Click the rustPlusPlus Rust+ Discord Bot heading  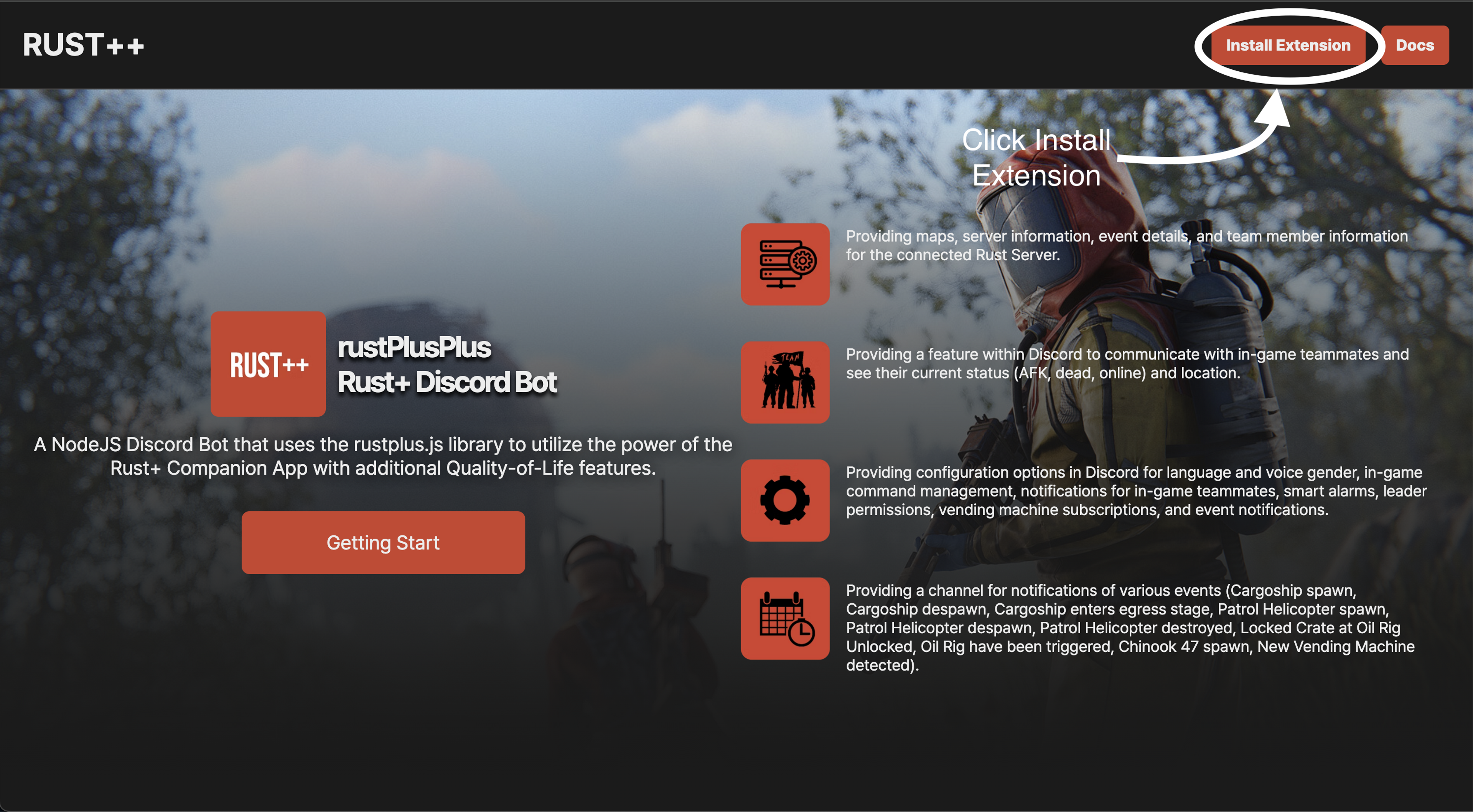[x=447, y=365]
